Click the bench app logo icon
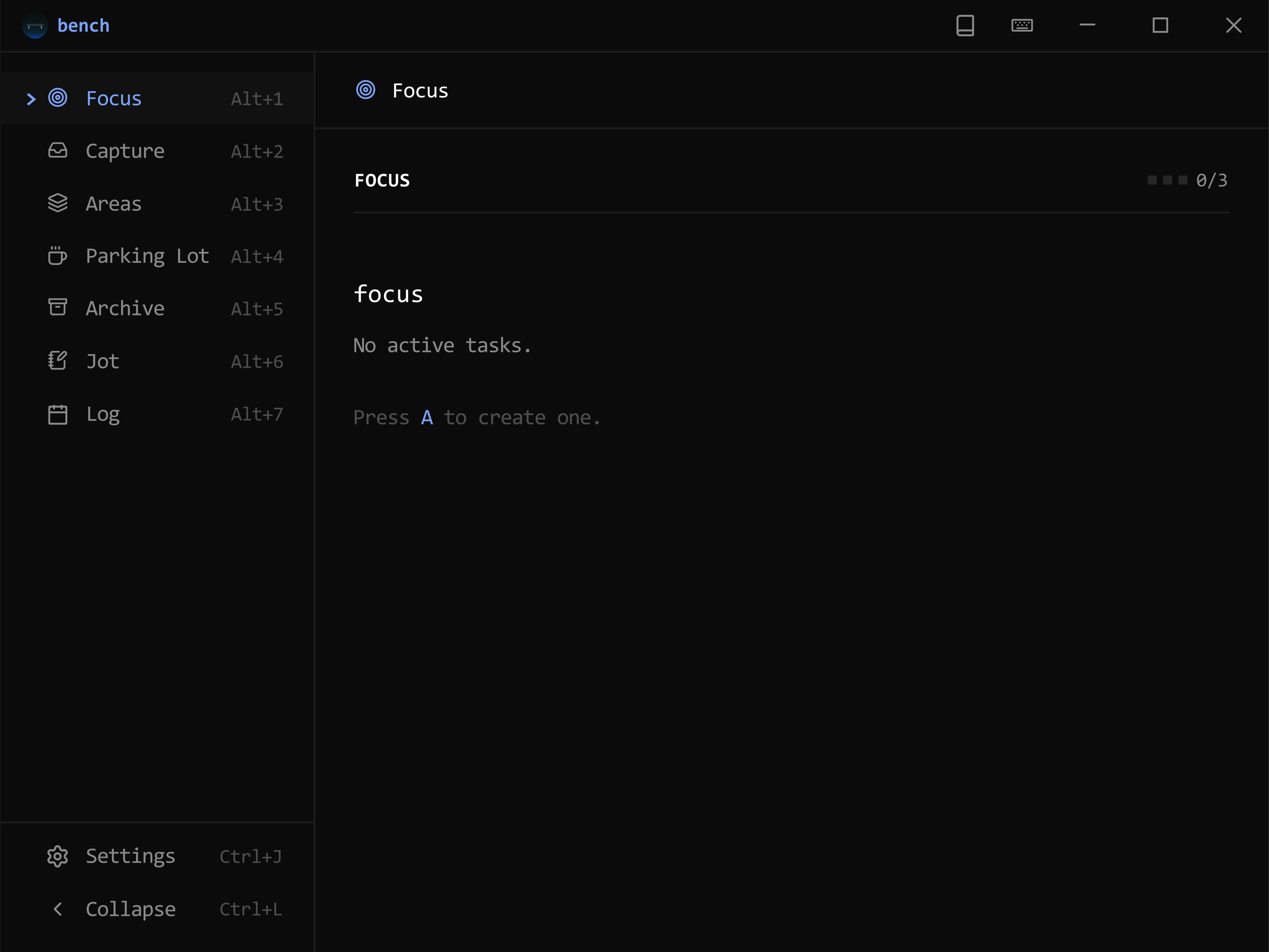Viewport: 1269px width, 952px height. pos(34,26)
